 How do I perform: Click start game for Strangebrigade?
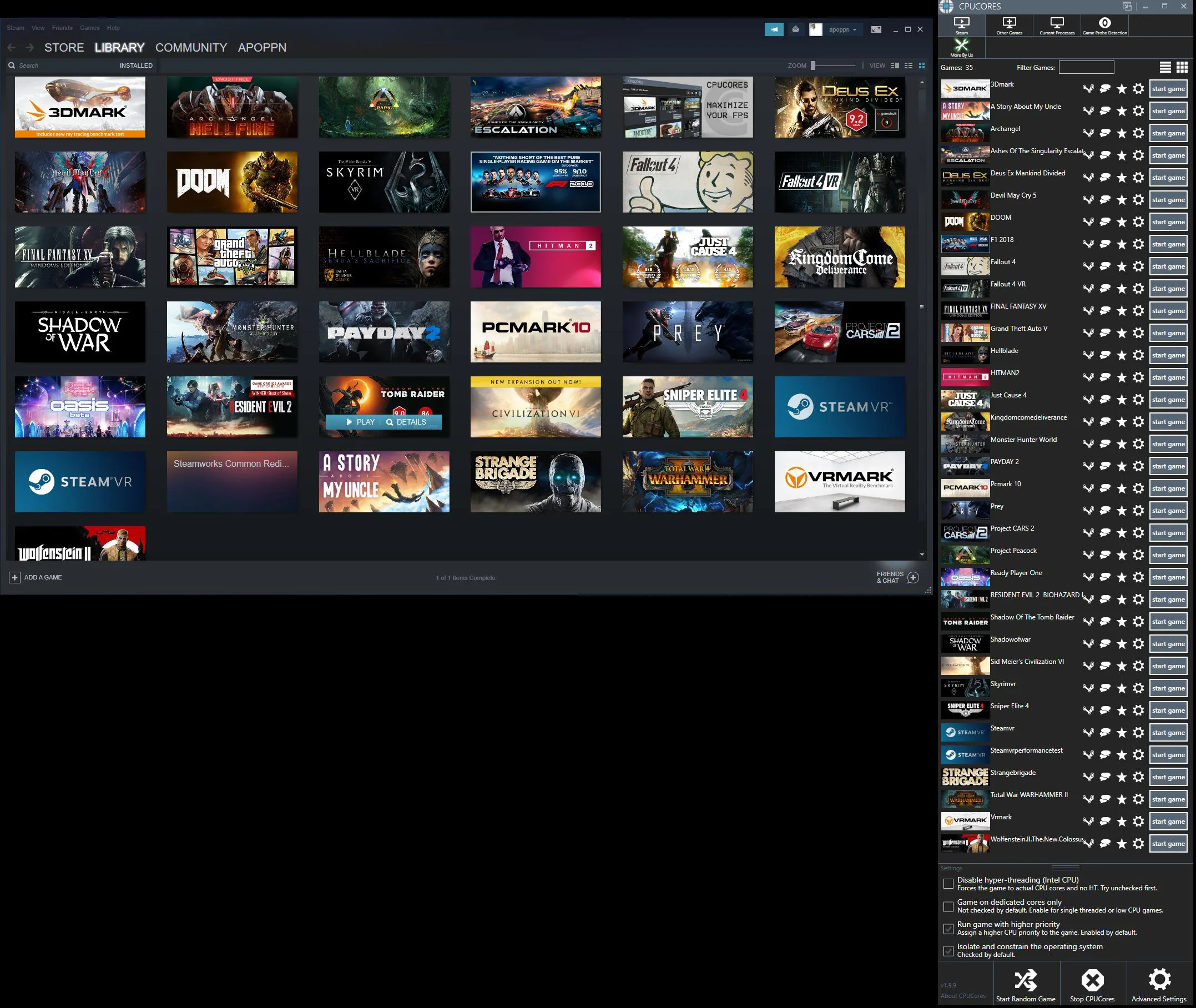pyautogui.click(x=1168, y=777)
